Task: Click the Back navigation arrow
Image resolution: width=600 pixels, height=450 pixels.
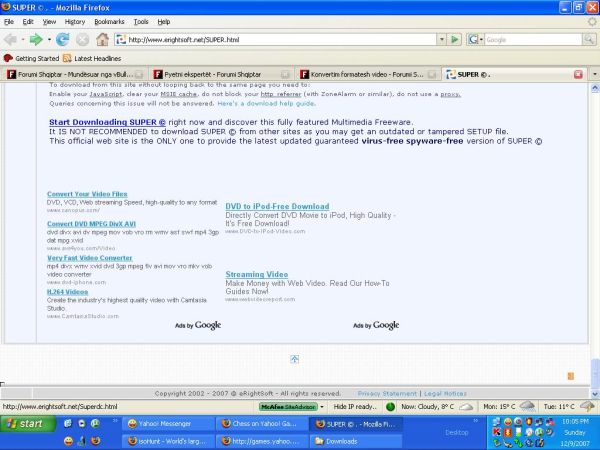Action: click(x=10, y=39)
